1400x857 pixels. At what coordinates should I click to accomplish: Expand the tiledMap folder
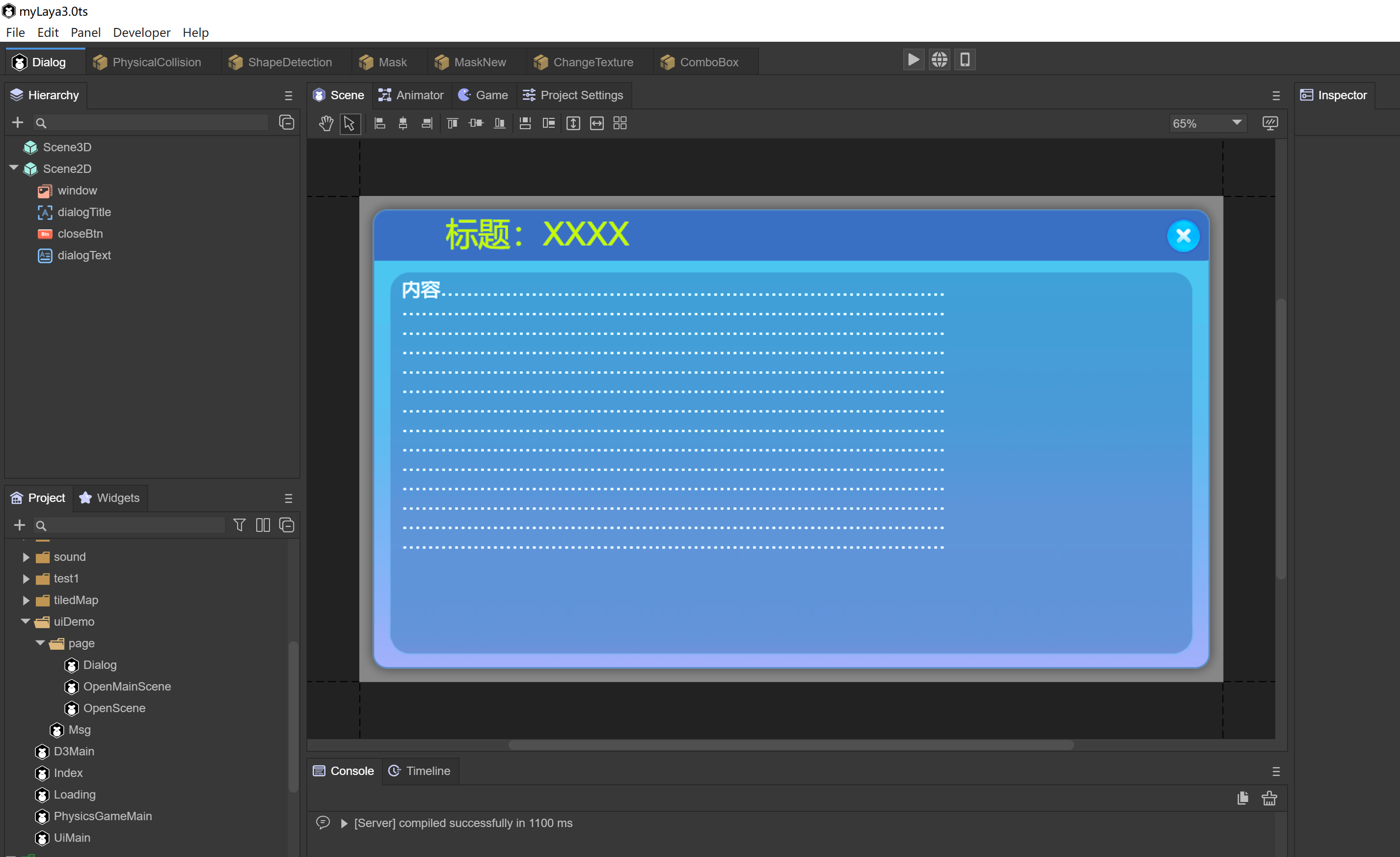pos(26,600)
